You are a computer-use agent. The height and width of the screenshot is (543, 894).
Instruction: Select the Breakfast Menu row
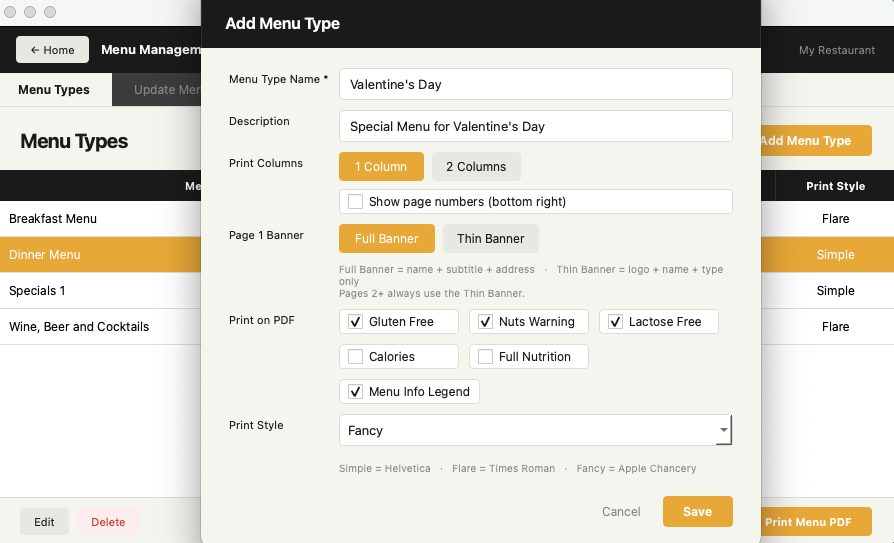tap(100, 218)
